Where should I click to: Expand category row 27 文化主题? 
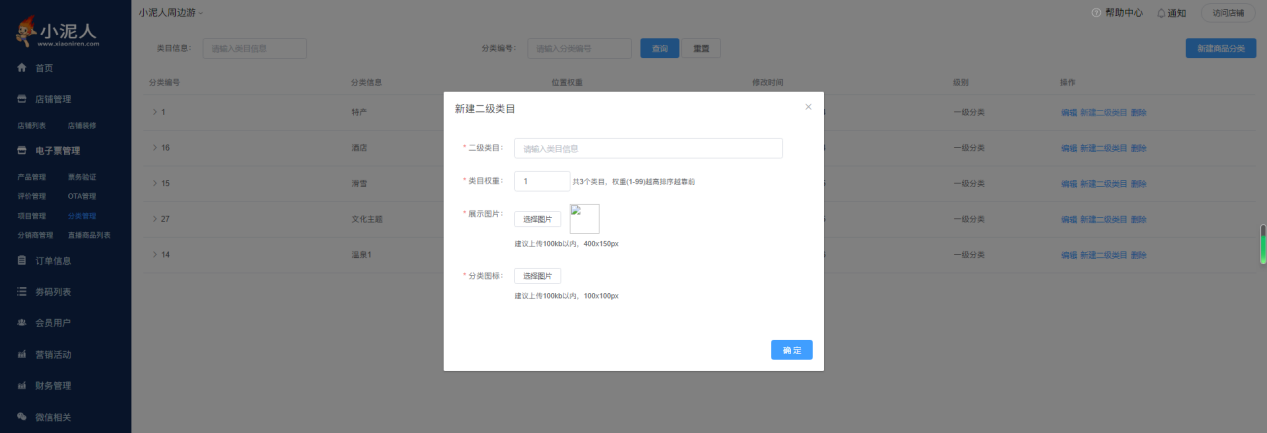[155, 219]
